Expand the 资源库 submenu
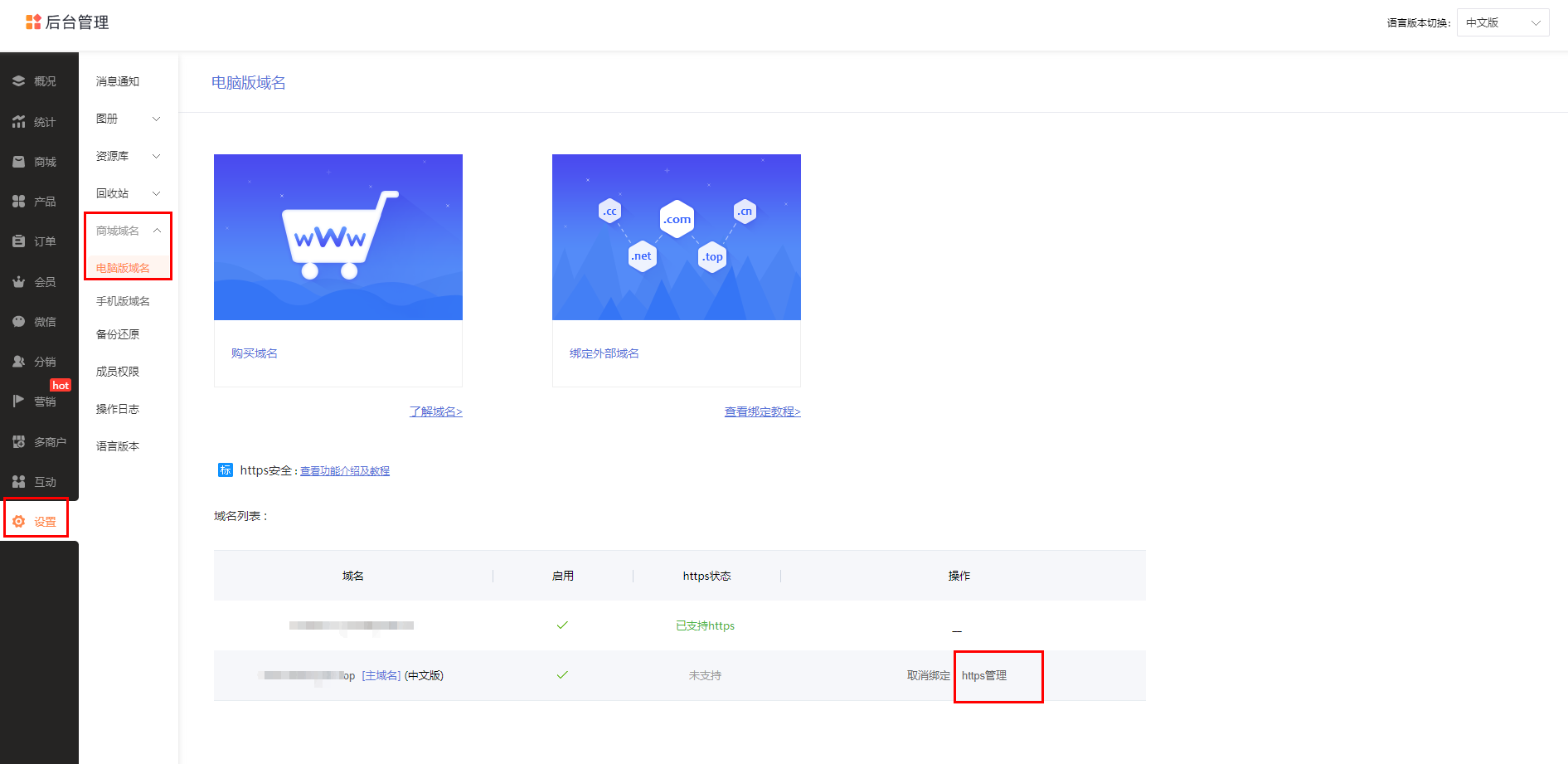The height and width of the screenshot is (764, 1568). (156, 156)
